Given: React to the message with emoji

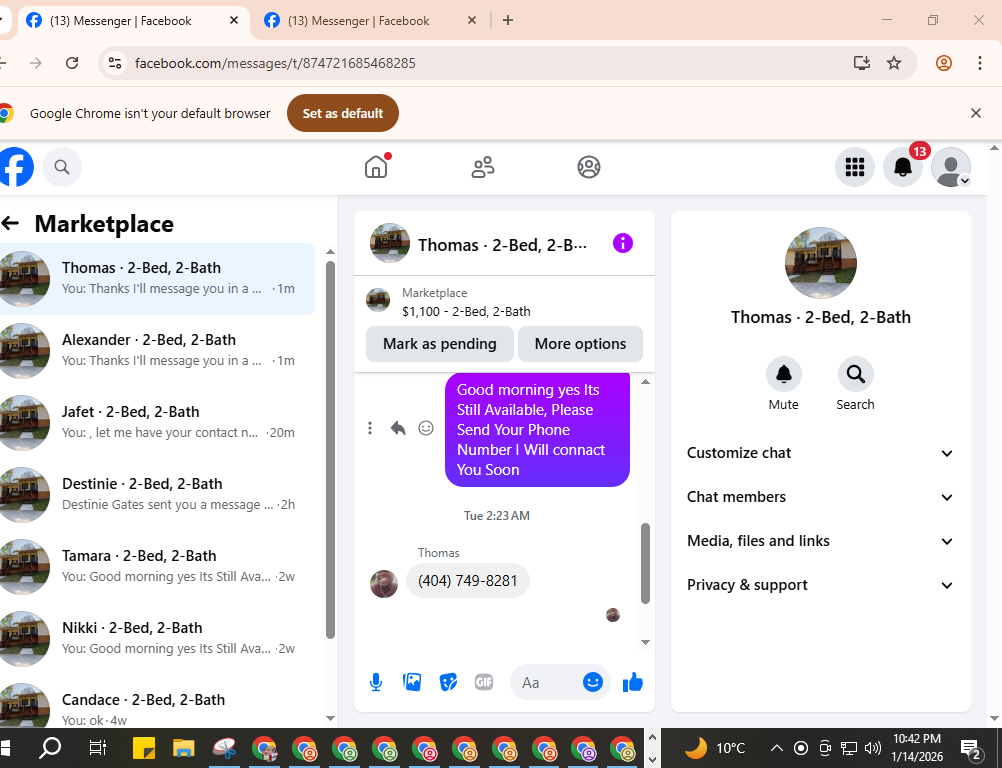Looking at the screenshot, I should click(x=426, y=428).
